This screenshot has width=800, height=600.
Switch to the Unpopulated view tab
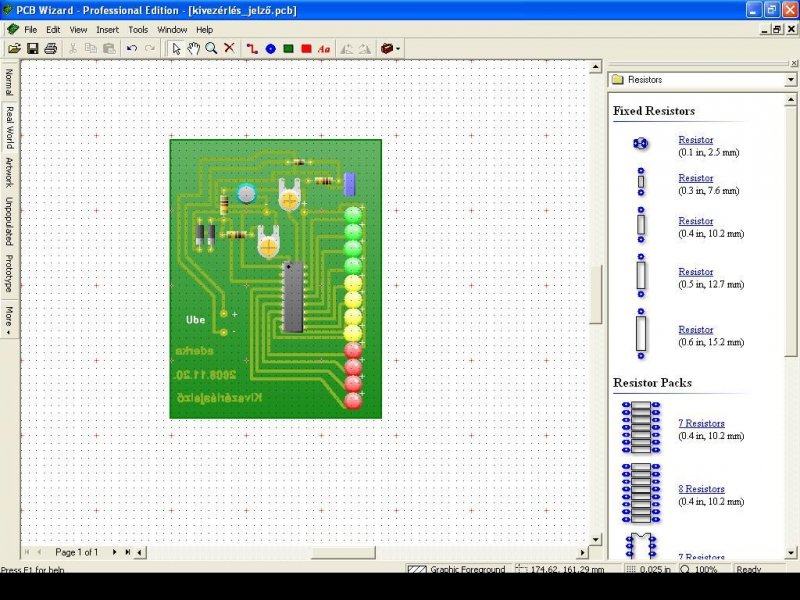pyautogui.click(x=9, y=221)
